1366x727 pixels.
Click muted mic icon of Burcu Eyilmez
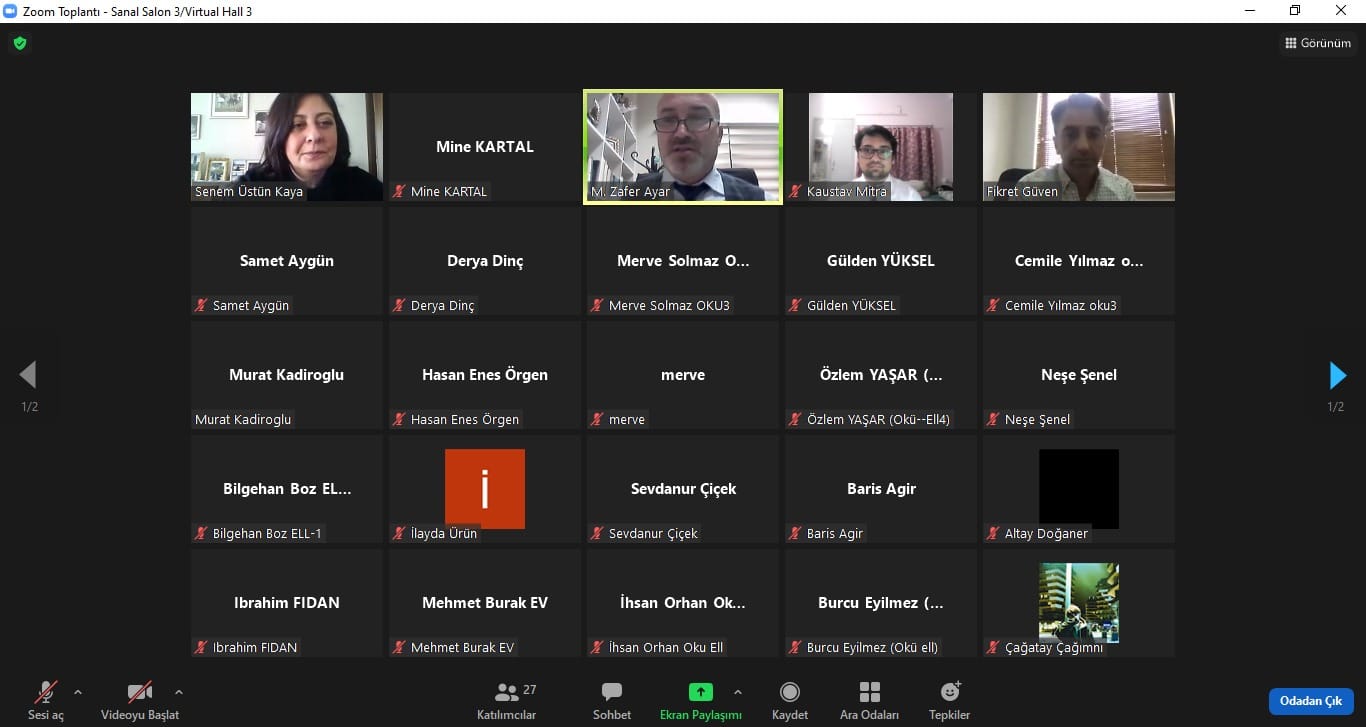coord(795,647)
